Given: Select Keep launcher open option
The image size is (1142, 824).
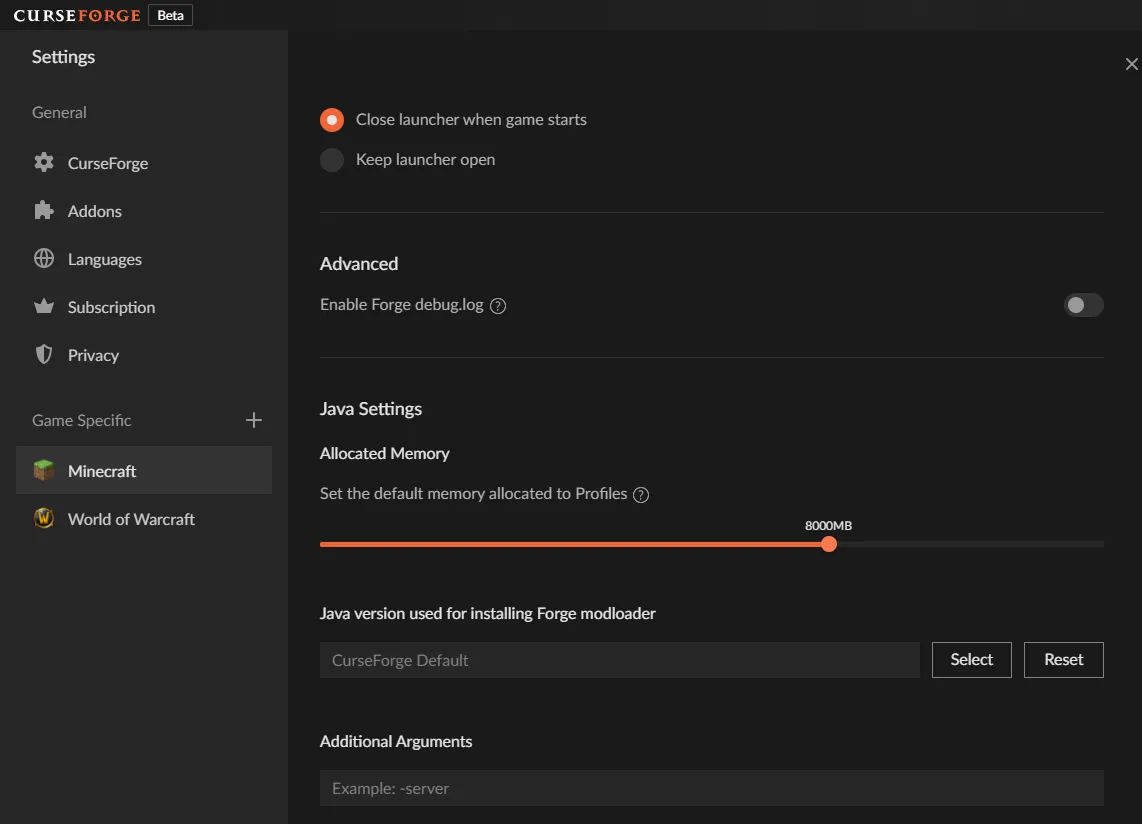Looking at the screenshot, I should click(332, 160).
